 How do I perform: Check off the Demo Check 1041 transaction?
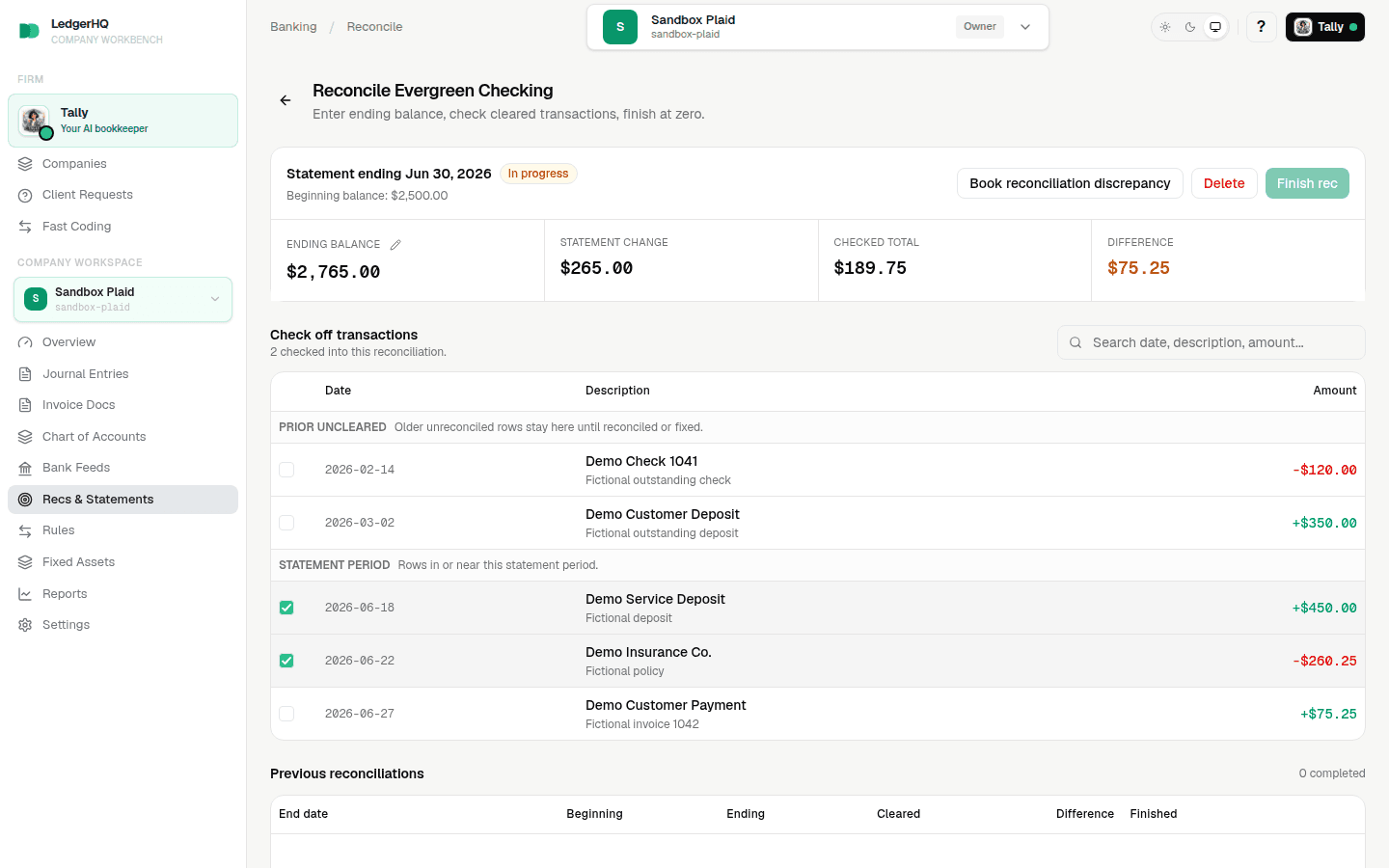click(x=286, y=470)
